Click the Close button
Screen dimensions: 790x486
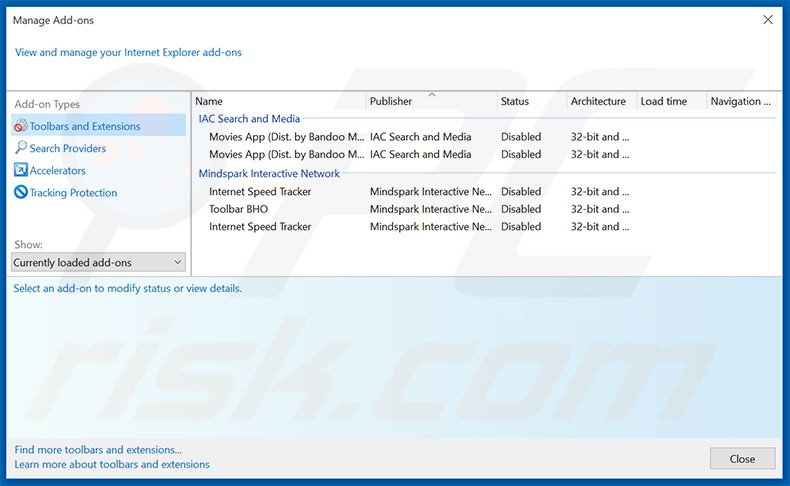(x=742, y=459)
